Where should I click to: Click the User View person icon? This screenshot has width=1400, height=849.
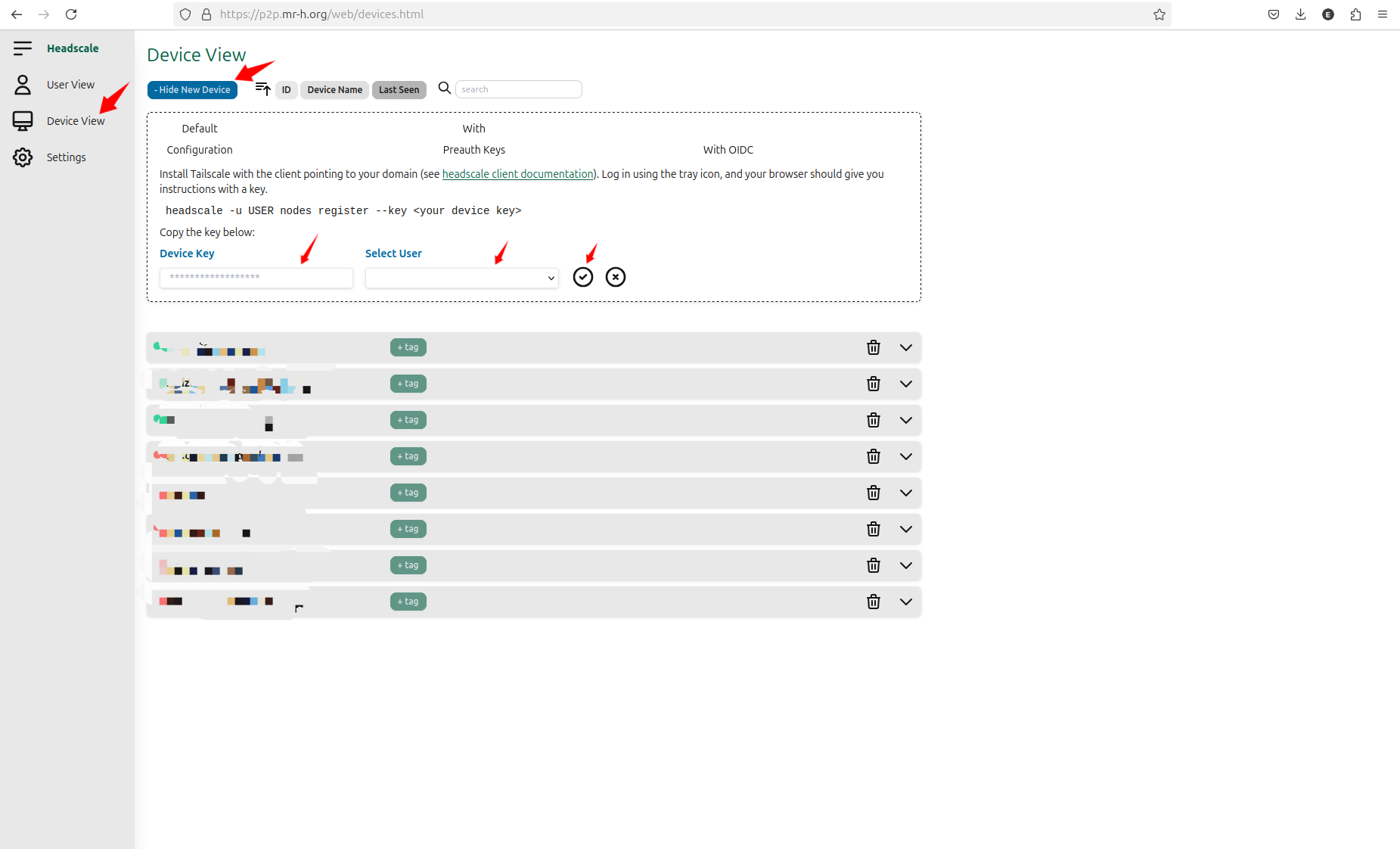click(23, 84)
